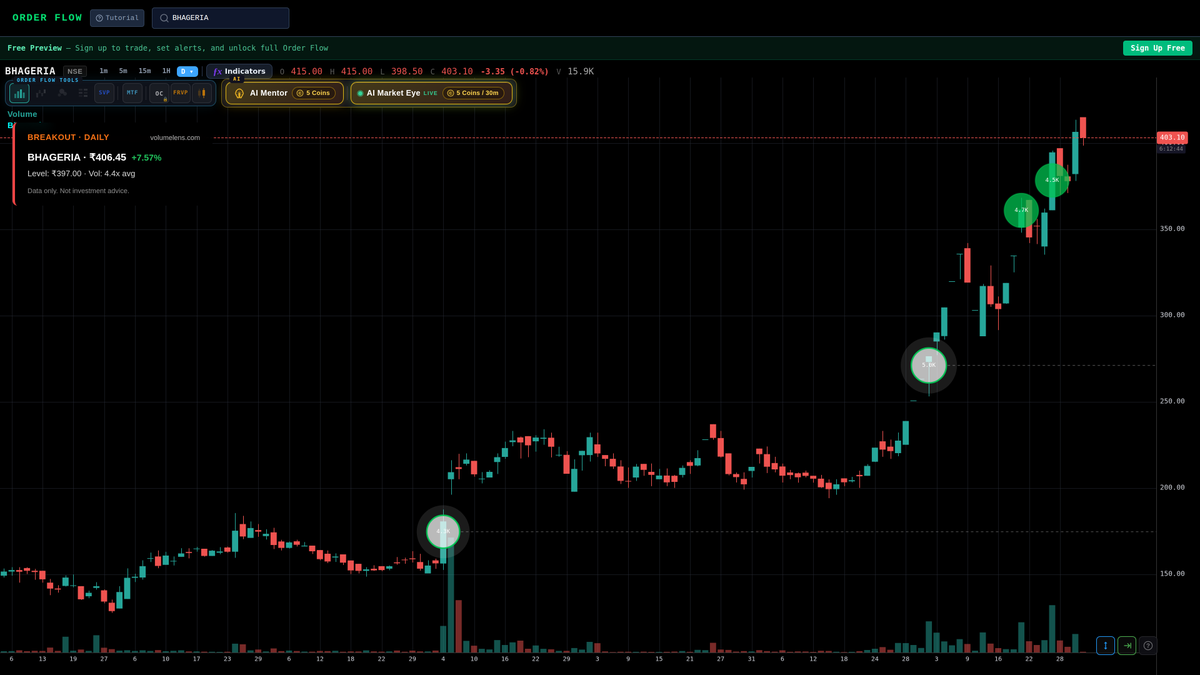This screenshot has height=675, width=1200.
Task: Open the MTF multi-timeframe tool
Action: pos(133,93)
